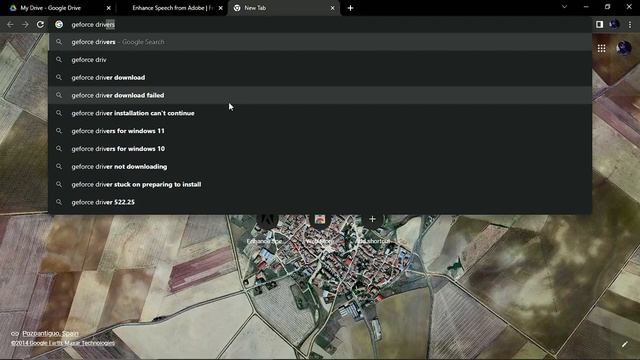640x360 pixels.
Task: Open the Google apps grid
Action: (602, 49)
